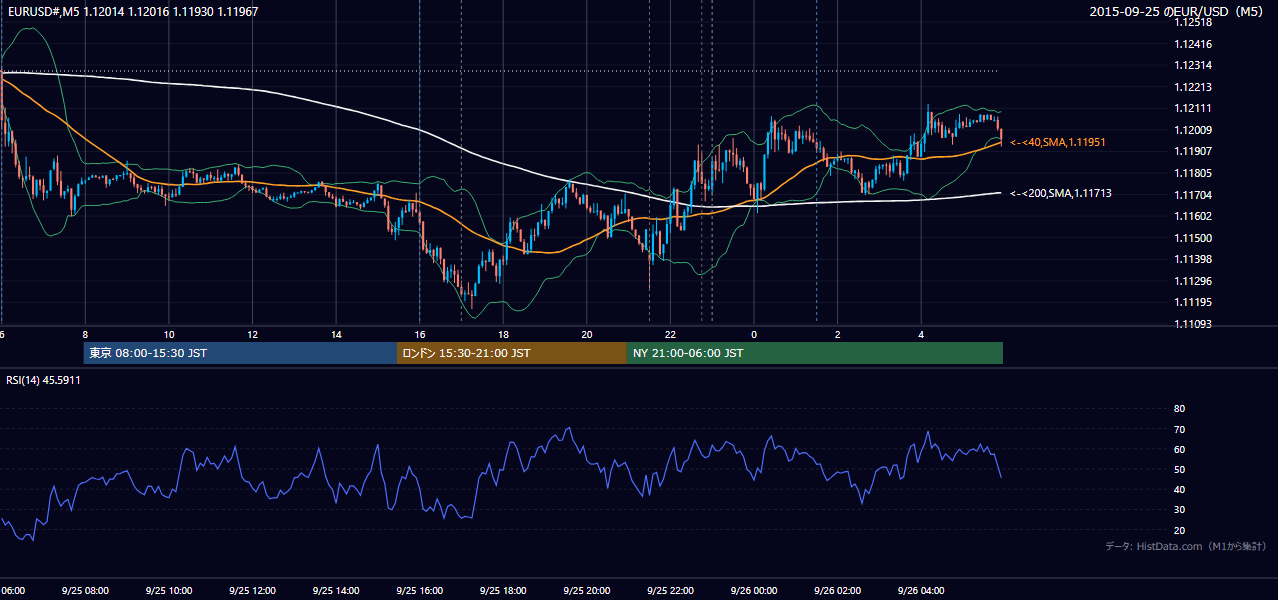Click hour marker 20 under price chart

587,334
